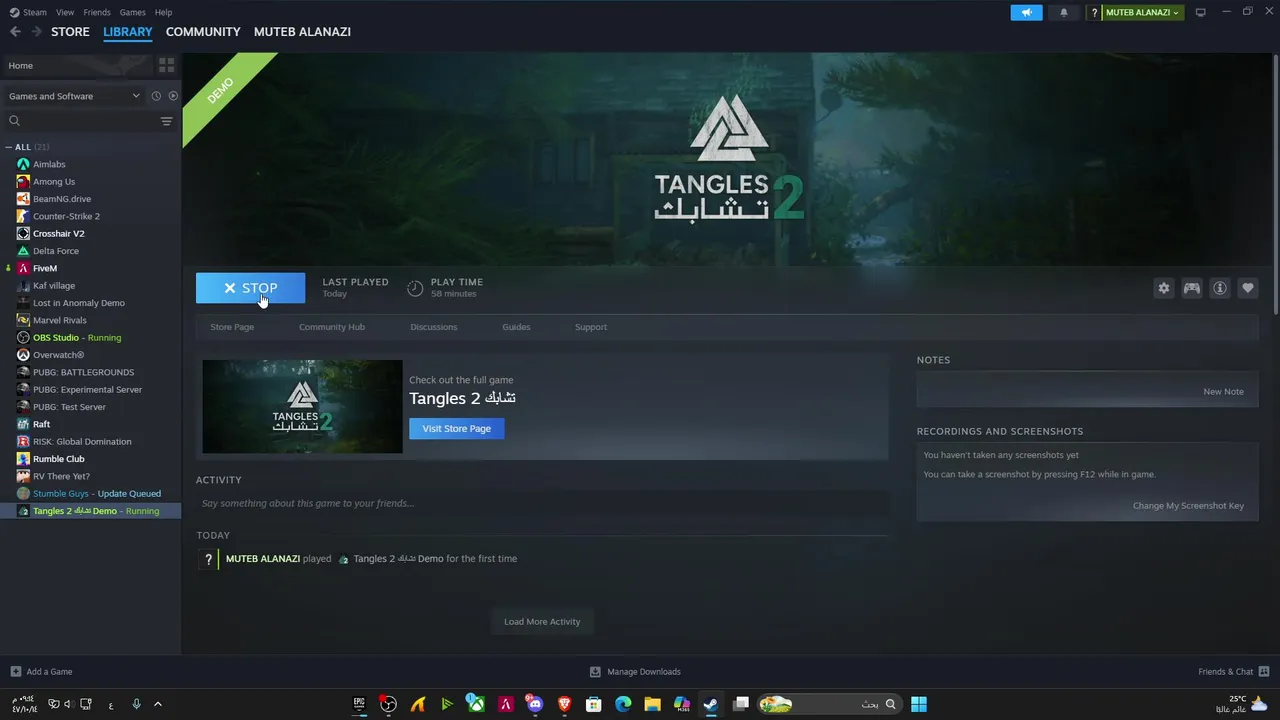Open the Support link

pos(591,327)
